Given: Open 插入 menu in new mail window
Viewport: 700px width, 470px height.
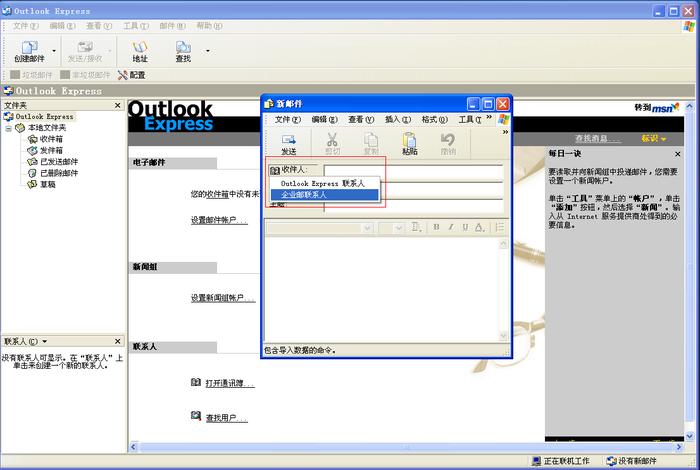Looking at the screenshot, I should click(x=398, y=120).
